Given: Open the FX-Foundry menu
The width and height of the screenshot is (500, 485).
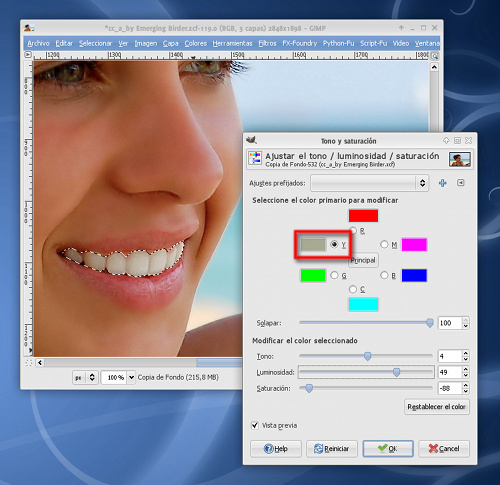Looking at the screenshot, I should click(x=300, y=43).
